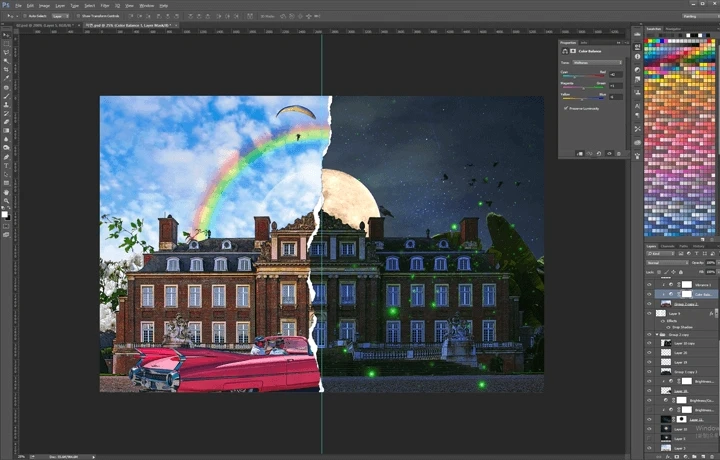Select the Gradient tool
The image size is (720, 460).
[x=6, y=131]
